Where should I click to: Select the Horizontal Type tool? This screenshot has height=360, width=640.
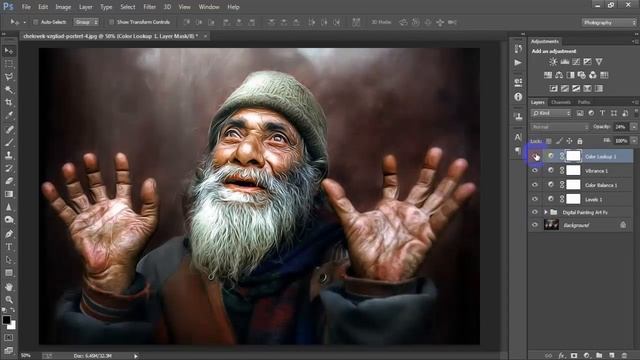point(9,247)
